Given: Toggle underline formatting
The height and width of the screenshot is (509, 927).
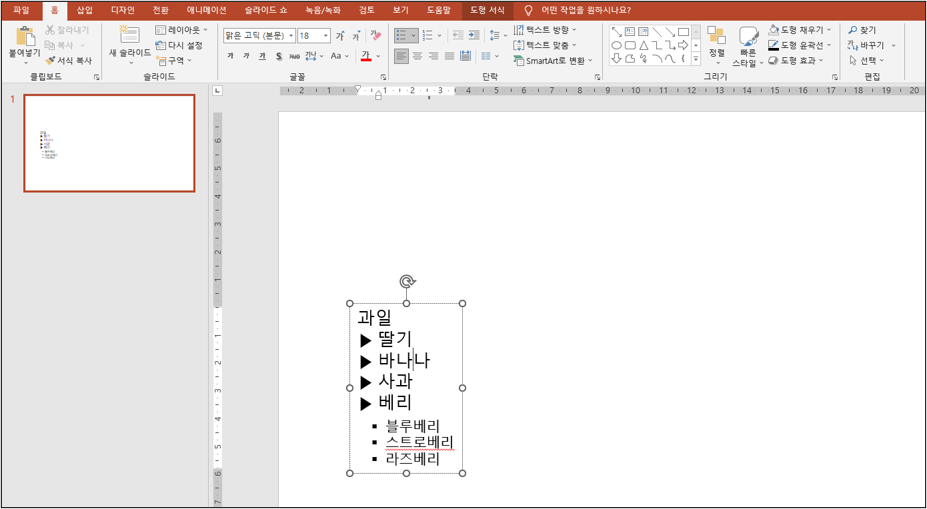Looking at the screenshot, I should 262,56.
